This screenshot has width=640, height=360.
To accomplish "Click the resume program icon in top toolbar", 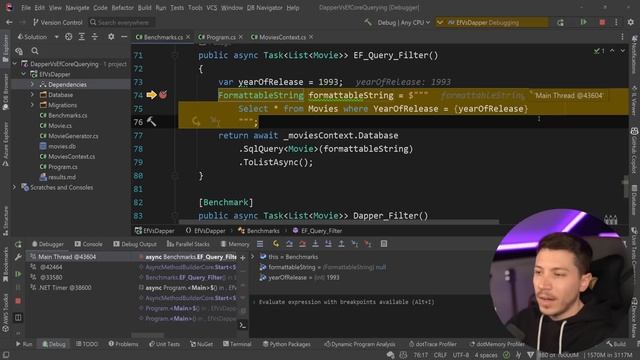I will click(584, 22).
